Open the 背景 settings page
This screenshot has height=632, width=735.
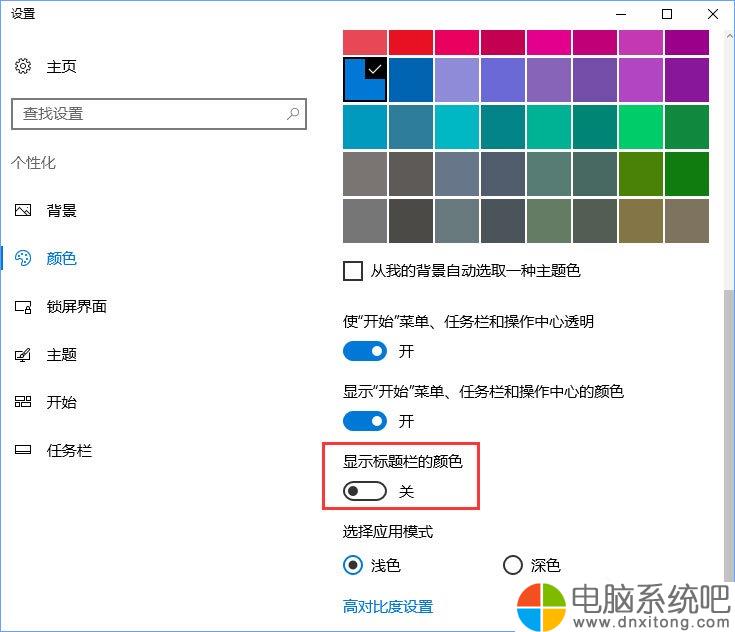(x=61, y=210)
